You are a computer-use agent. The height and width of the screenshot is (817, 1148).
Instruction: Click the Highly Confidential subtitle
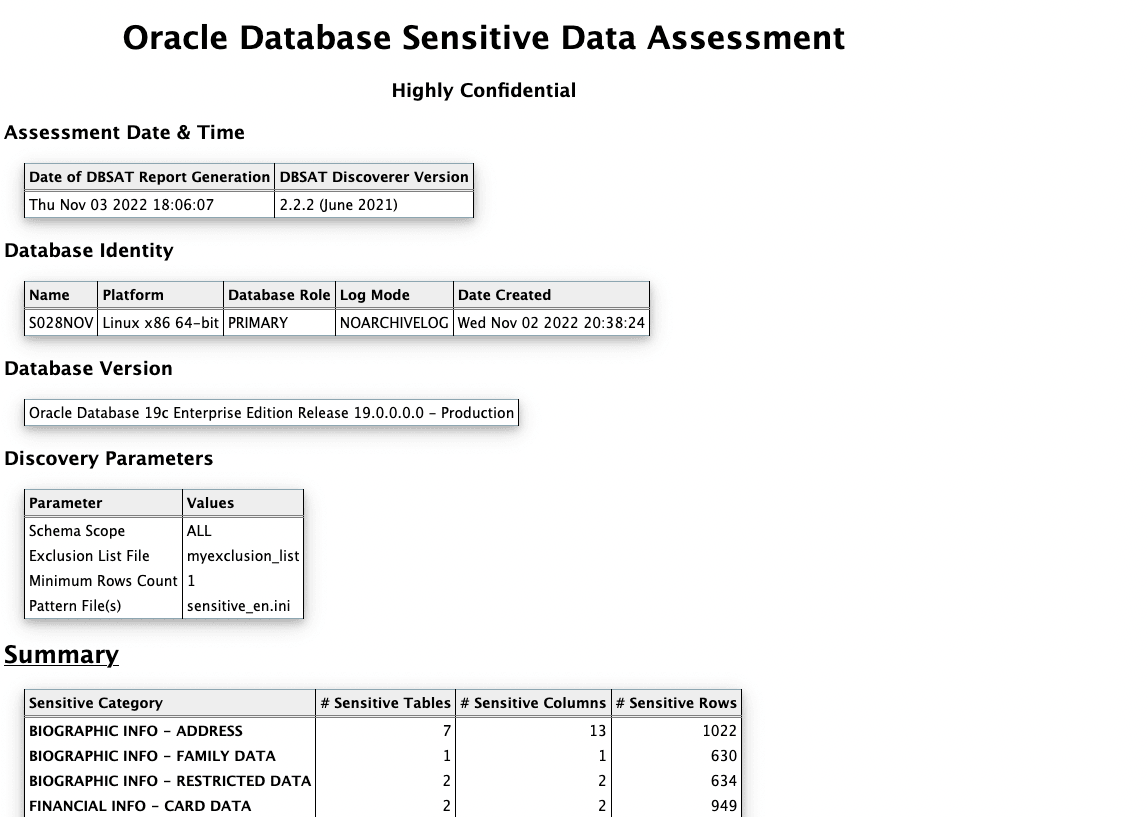(x=483, y=91)
